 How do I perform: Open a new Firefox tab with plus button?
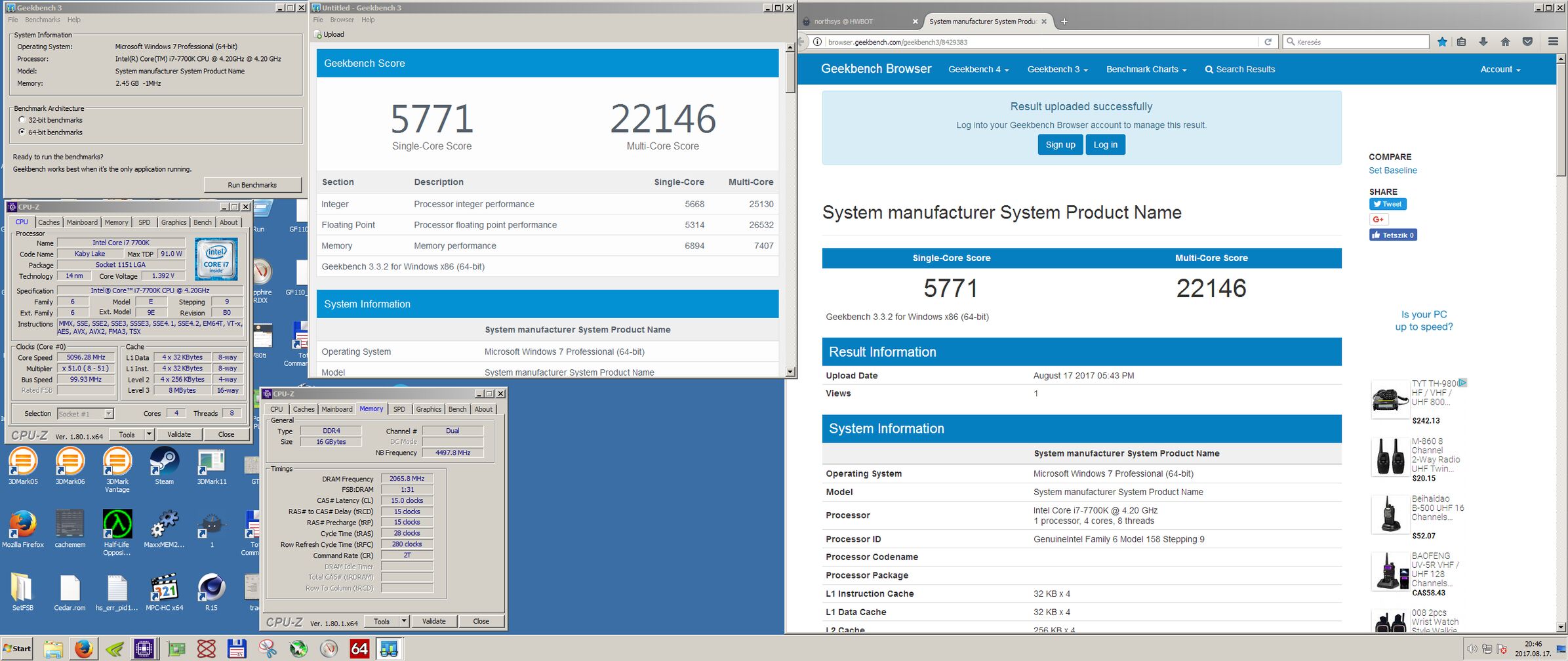click(1064, 22)
